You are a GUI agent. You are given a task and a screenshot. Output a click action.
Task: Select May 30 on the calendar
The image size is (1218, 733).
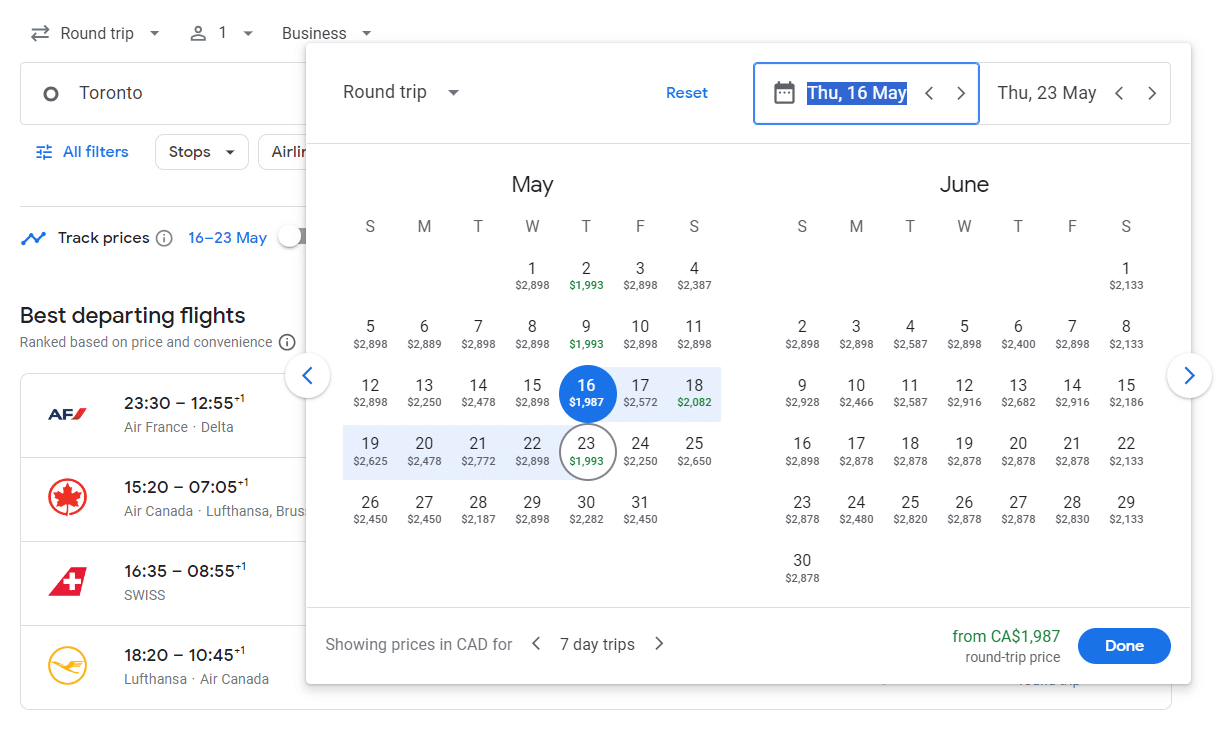click(586, 509)
